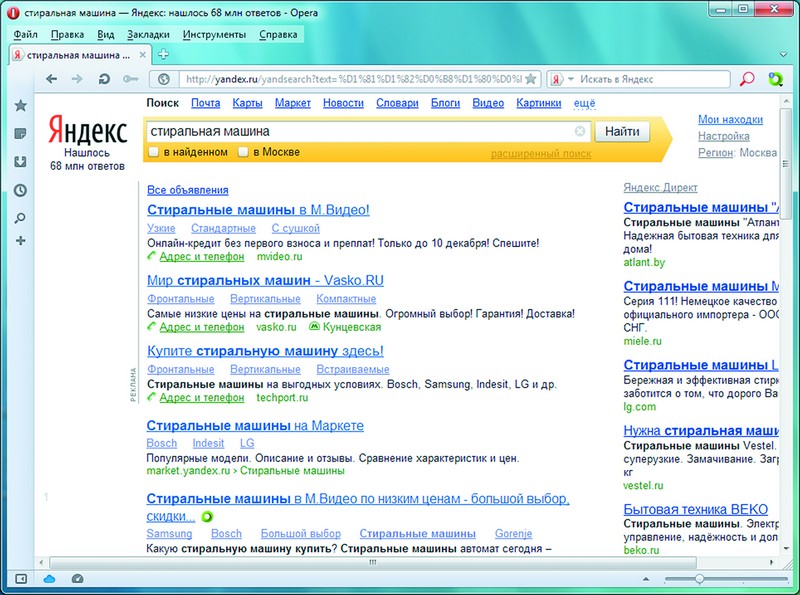Click the Яндекс logo

tap(88, 130)
